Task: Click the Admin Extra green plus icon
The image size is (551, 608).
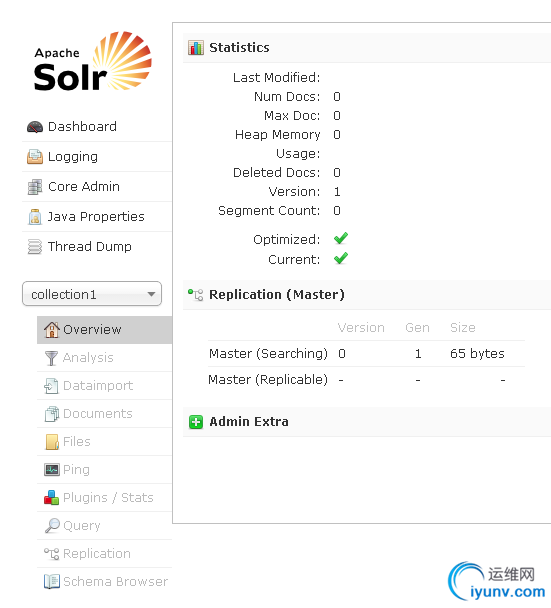Action: tap(196, 422)
